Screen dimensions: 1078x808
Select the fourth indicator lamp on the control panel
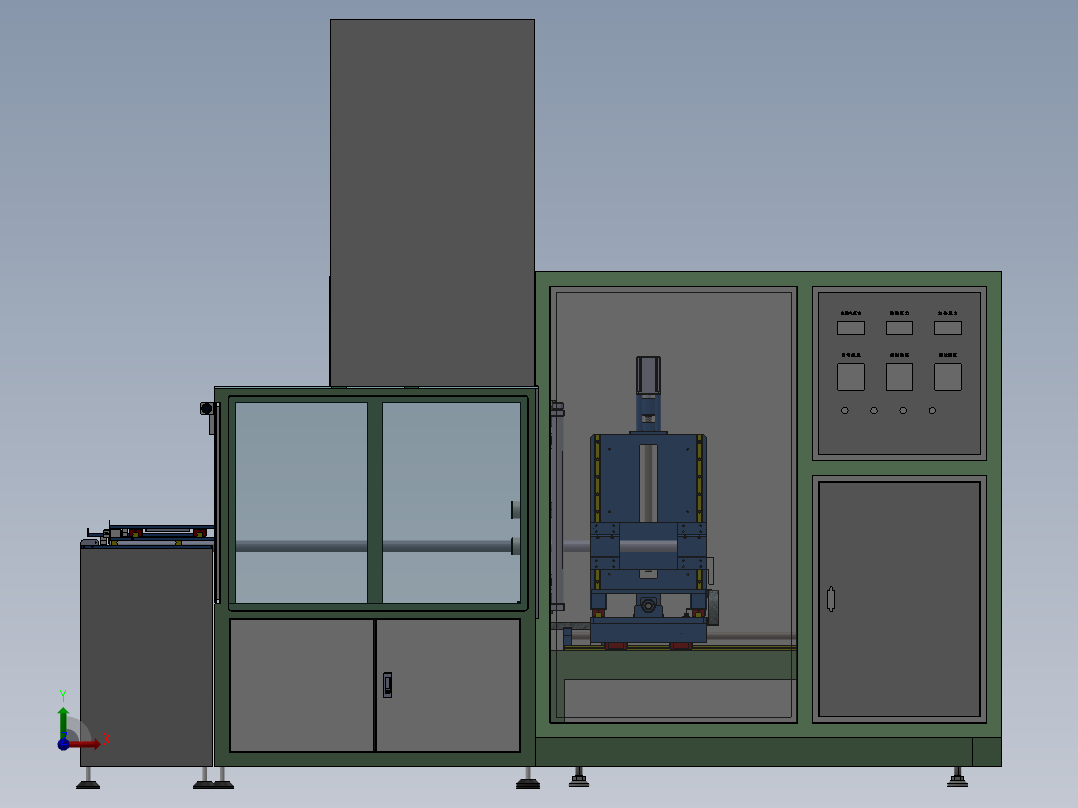coord(932,411)
